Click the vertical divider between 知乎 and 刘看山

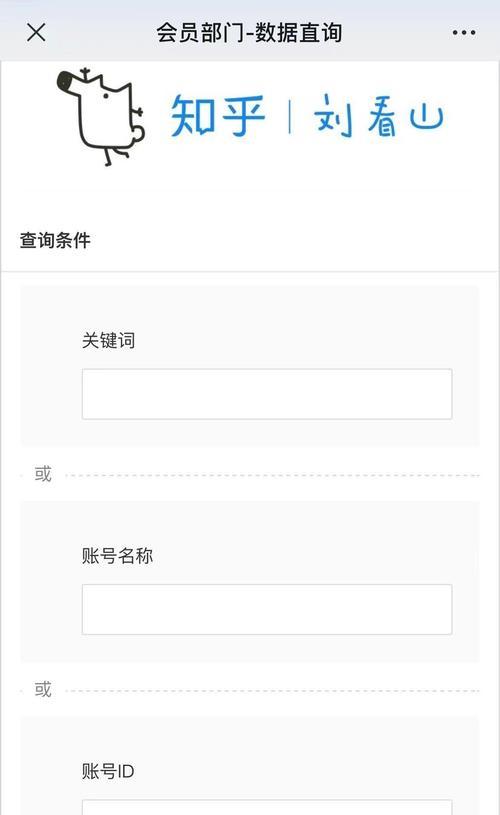pyautogui.click(x=290, y=117)
